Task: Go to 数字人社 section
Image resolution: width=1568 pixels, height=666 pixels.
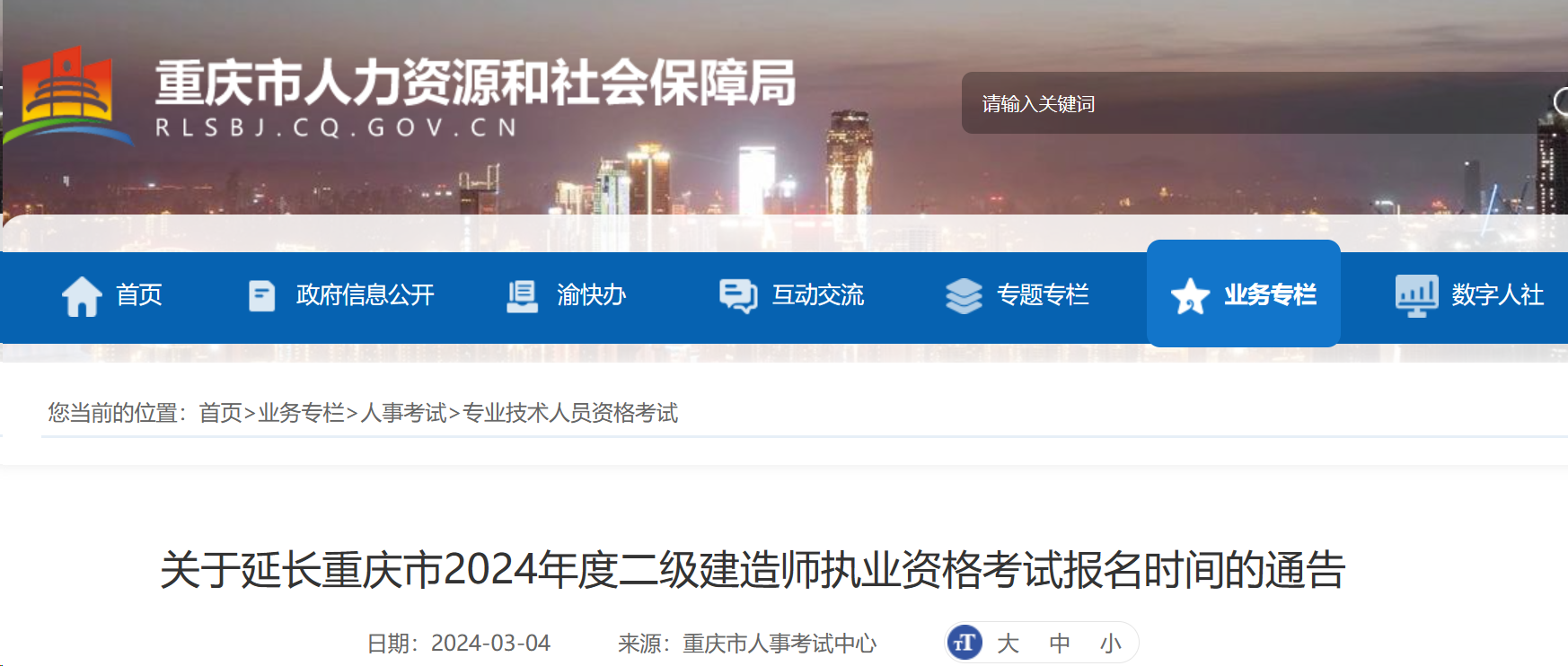Action: click(x=1497, y=295)
